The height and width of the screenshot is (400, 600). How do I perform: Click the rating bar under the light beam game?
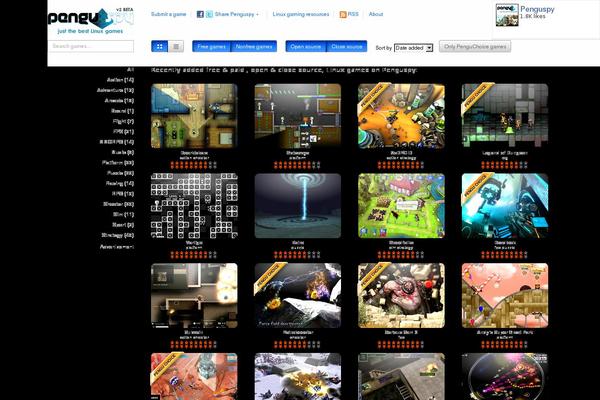coord(297,255)
